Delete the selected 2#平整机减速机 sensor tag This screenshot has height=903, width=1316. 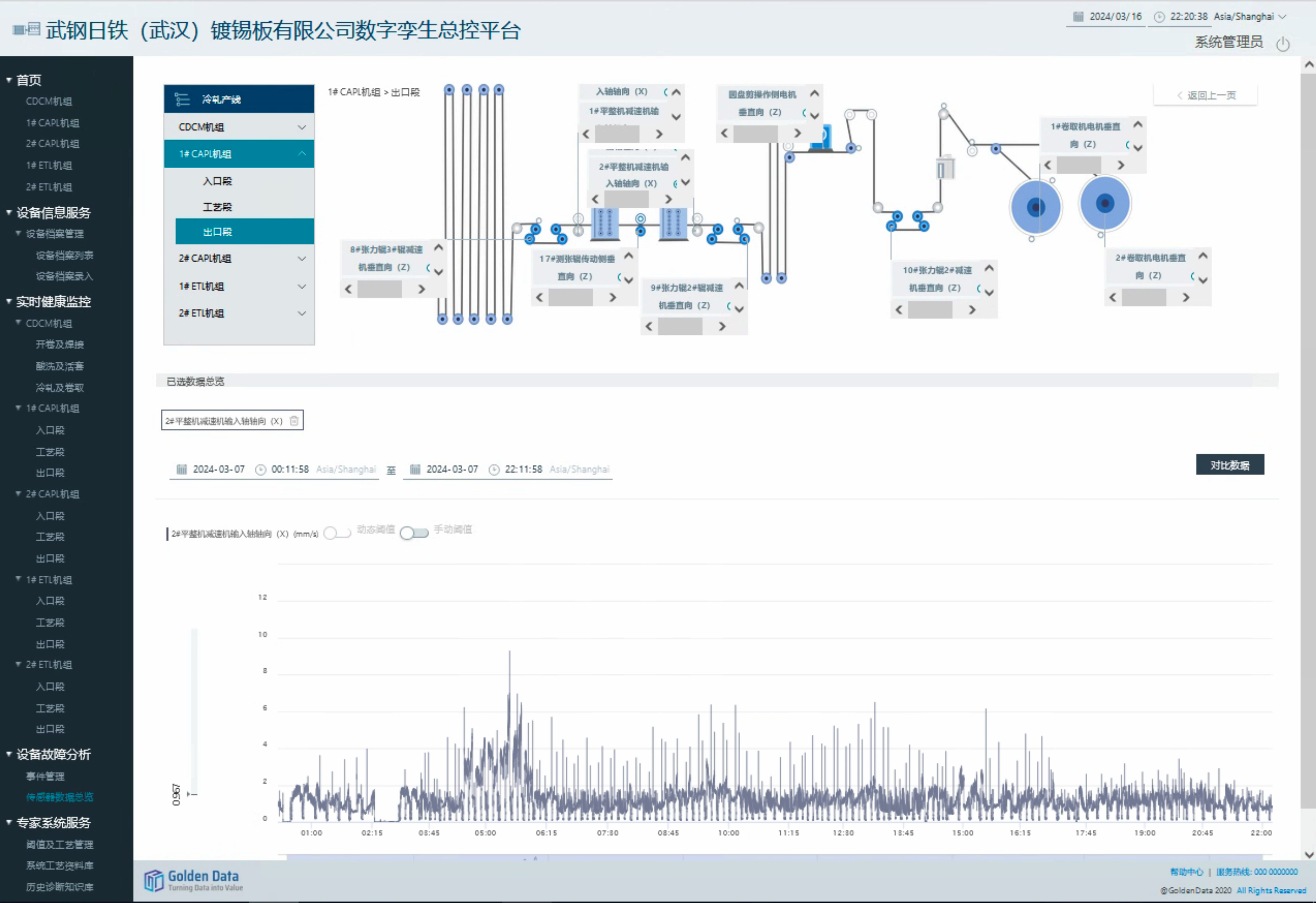(x=294, y=420)
